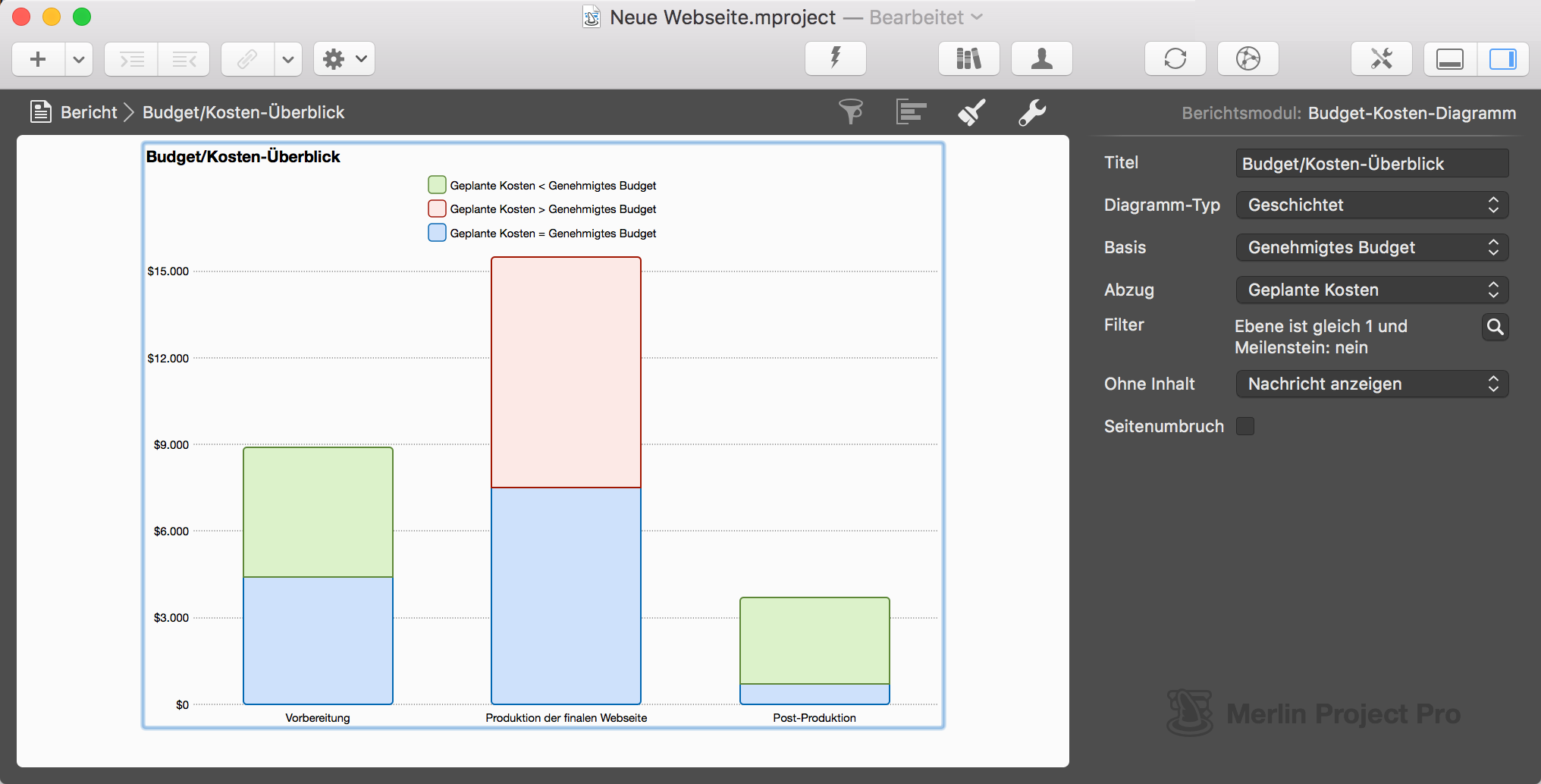Screen dimensions: 1541x784
Task: Enable the Seitenumbruch checkbox
Action: point(1245,426)
